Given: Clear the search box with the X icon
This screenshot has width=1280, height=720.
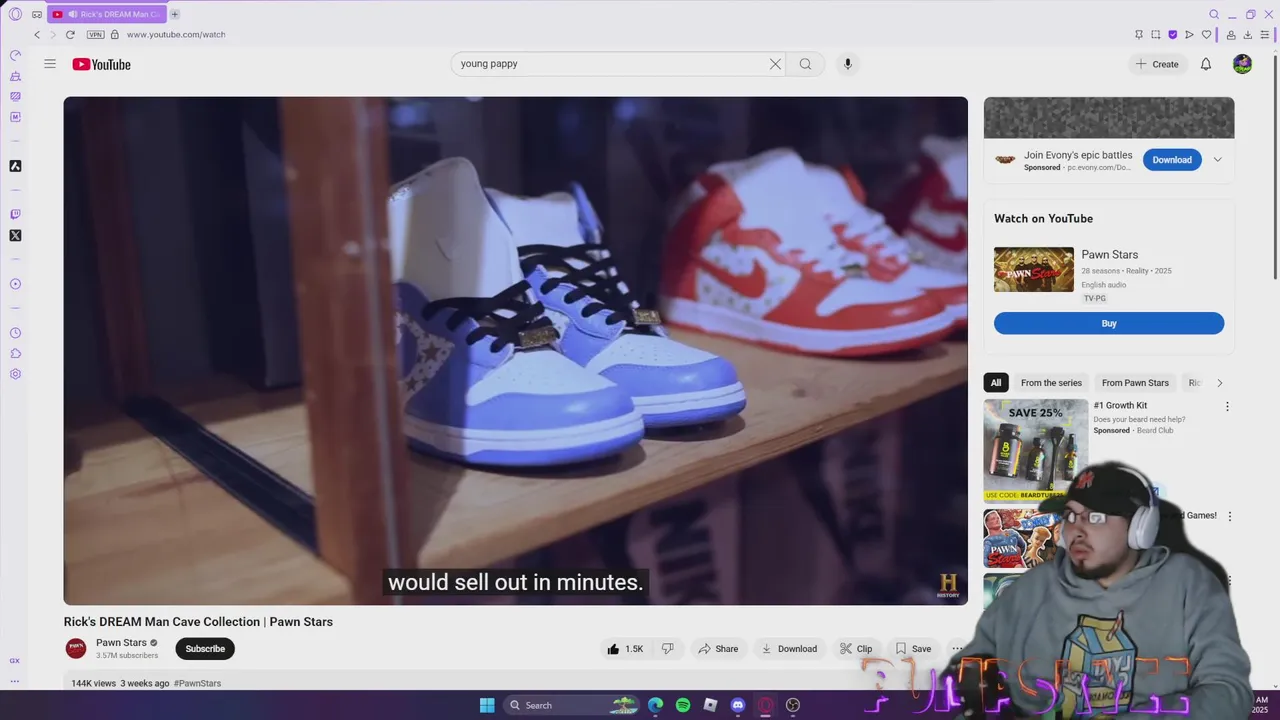Looking at the screenshot, I should pyautogui.click(x=775, y=64).
